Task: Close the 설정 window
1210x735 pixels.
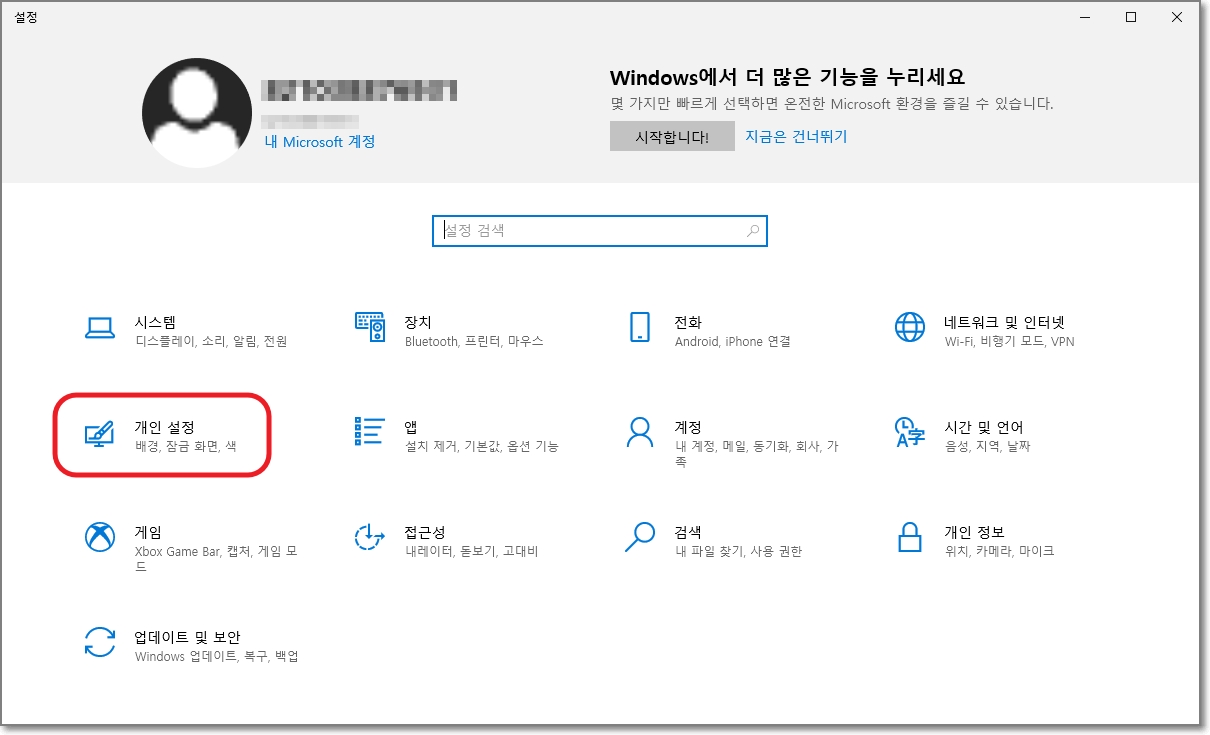Action: [x=1176, y=17]
